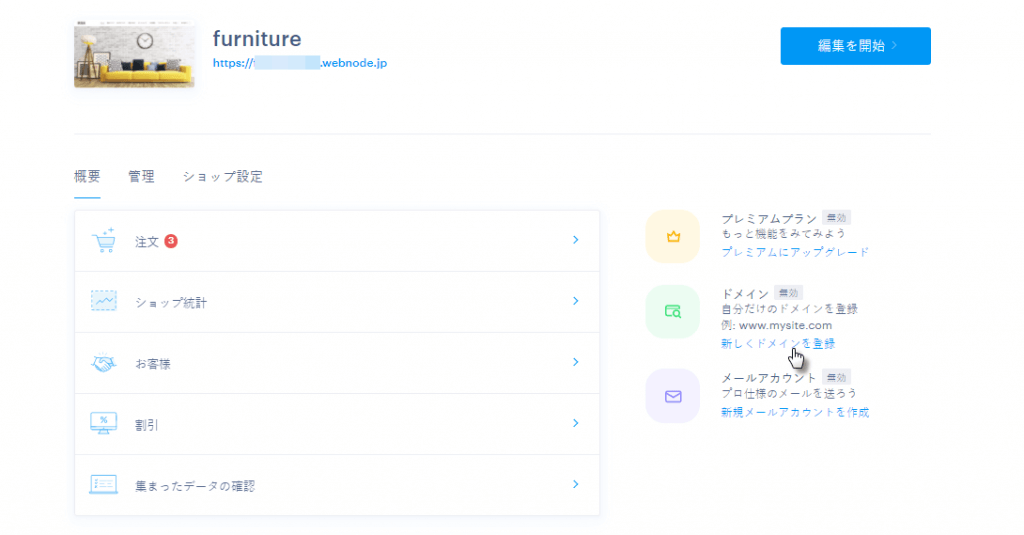The image size is (1024, 535).
Task: Click the percent monitor icon for 割引
Action: point(104,423)
